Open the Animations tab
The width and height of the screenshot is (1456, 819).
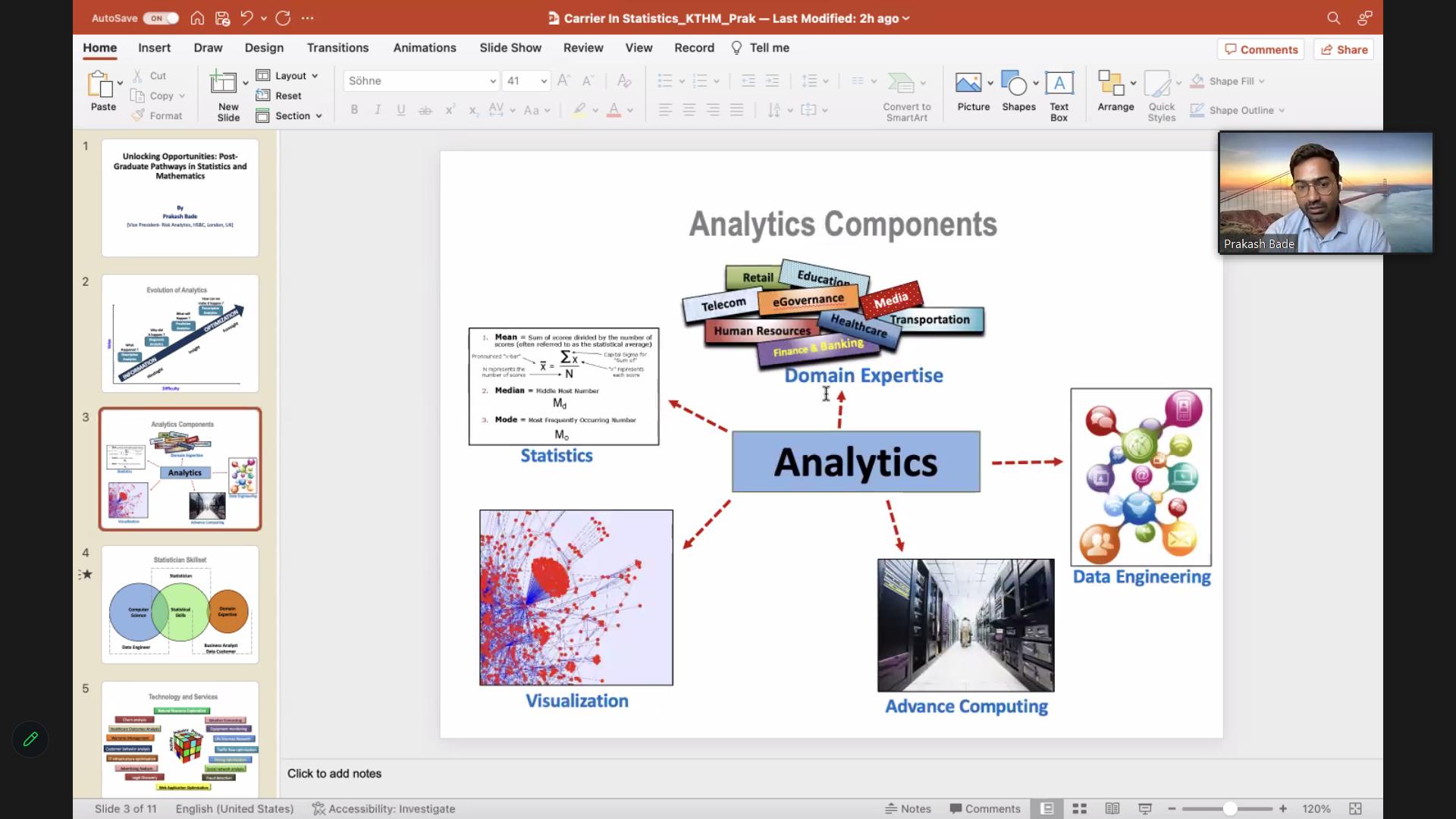coord(425,48)
